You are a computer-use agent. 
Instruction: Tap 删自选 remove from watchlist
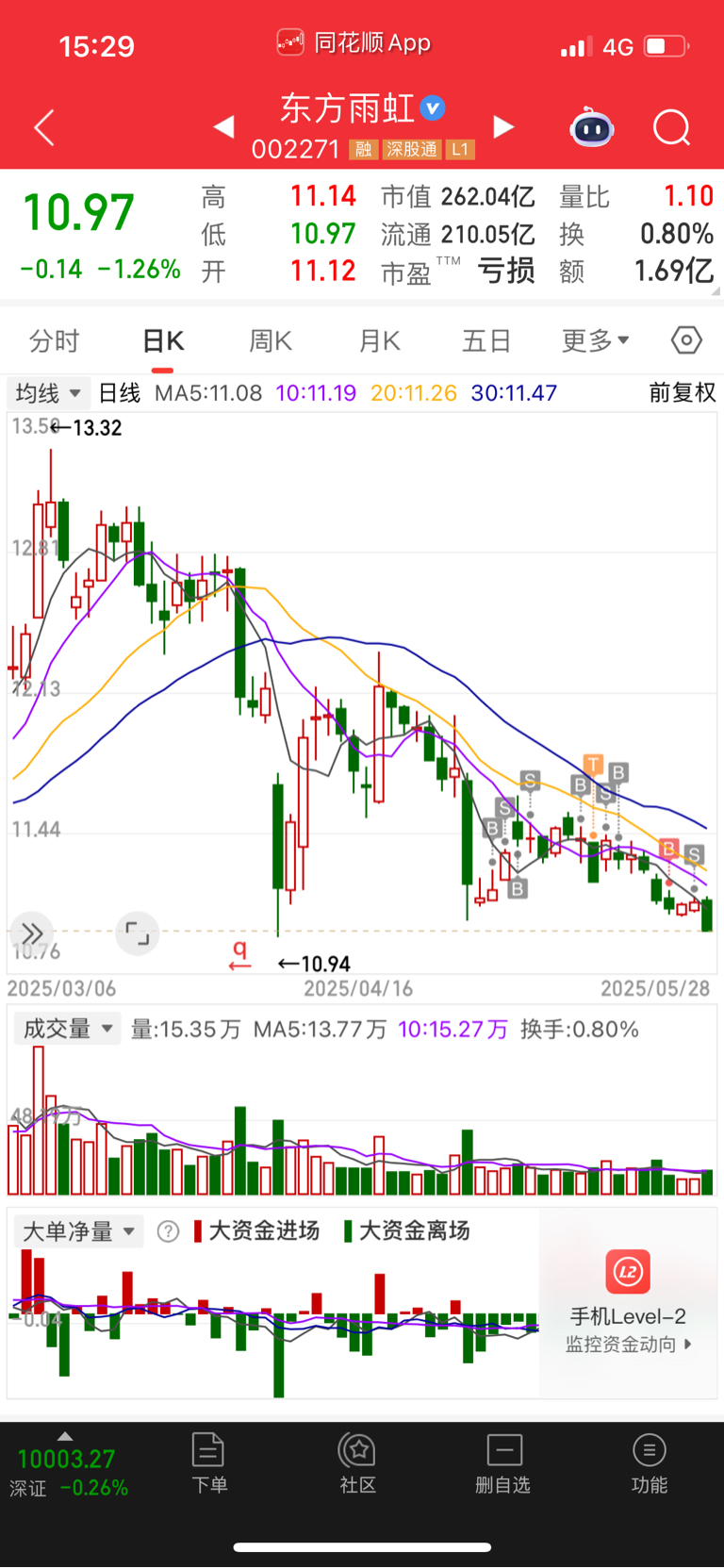click(x=503, y=1463)
